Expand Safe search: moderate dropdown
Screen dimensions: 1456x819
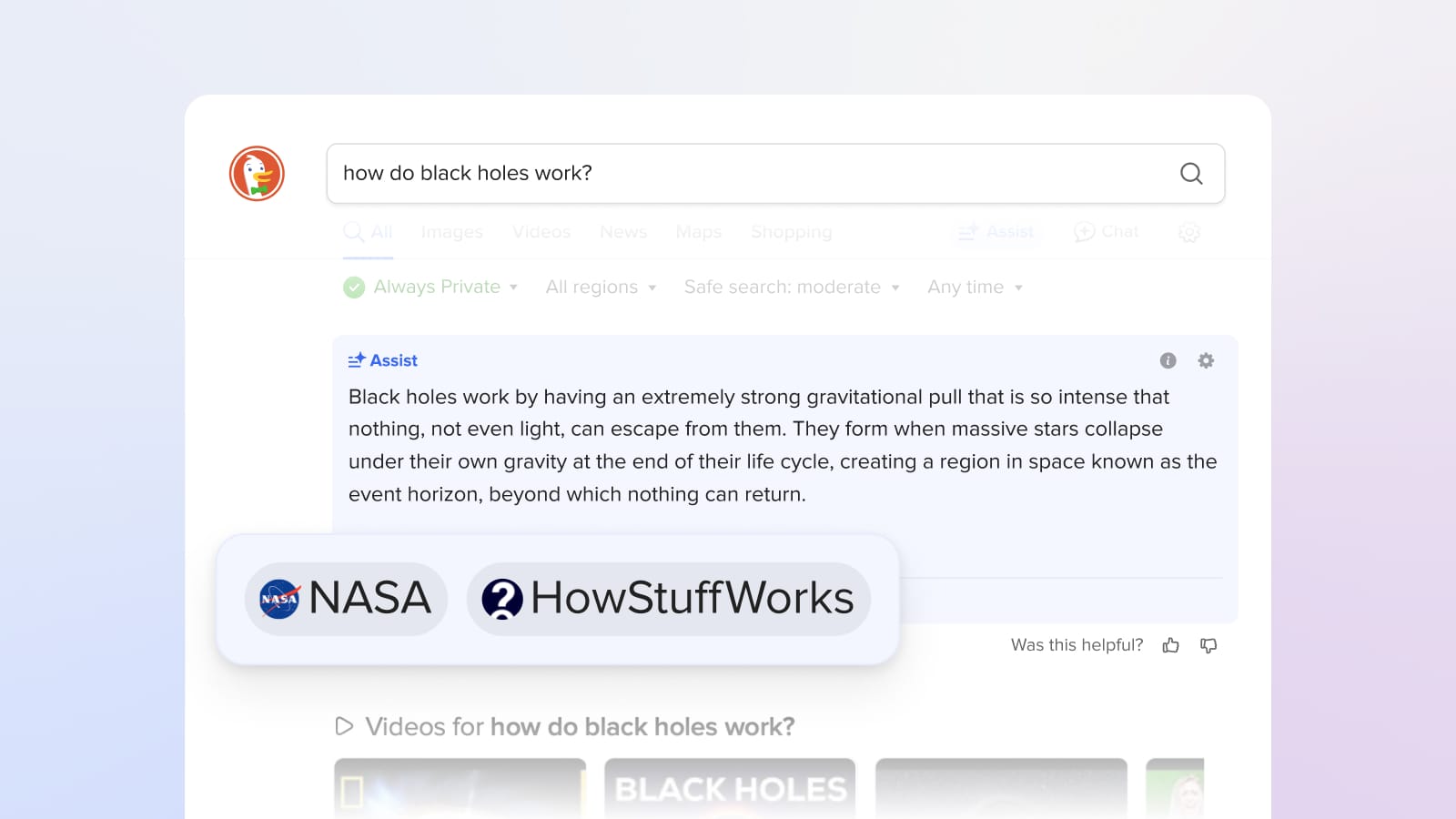791,288
